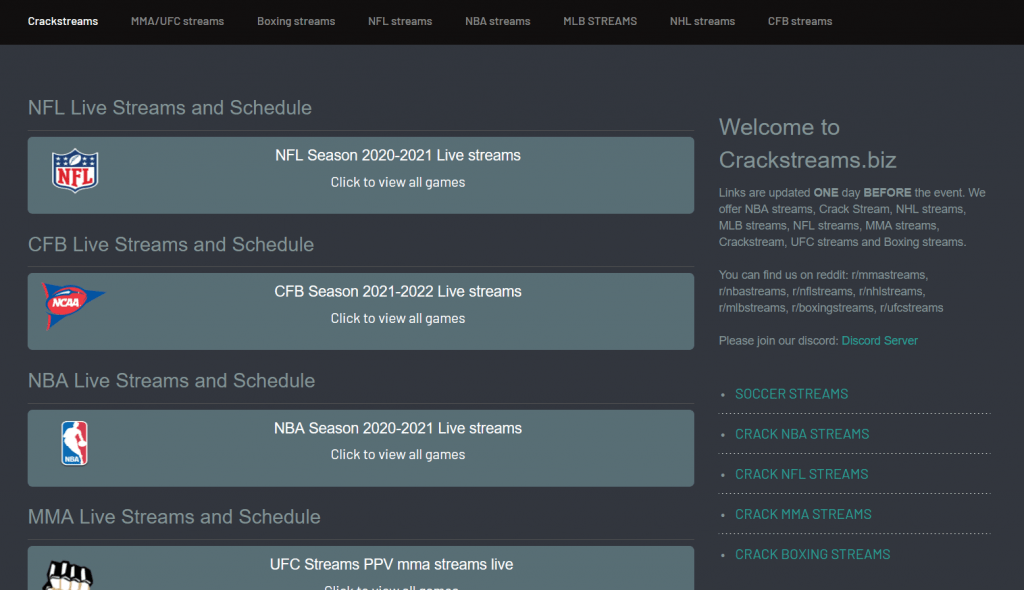The height and width of the screenshot is (590, 1024).
Task: Open CRACK BOXING STREAMS sidebar link
Action: point(812,554)
